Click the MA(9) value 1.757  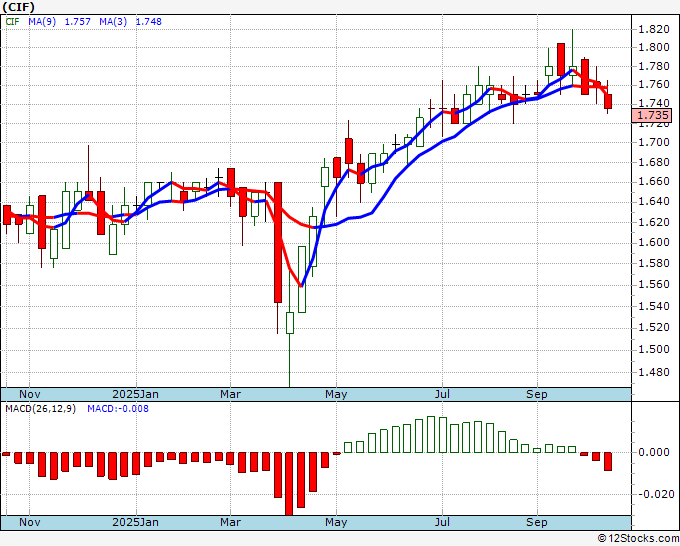(78, 21)
